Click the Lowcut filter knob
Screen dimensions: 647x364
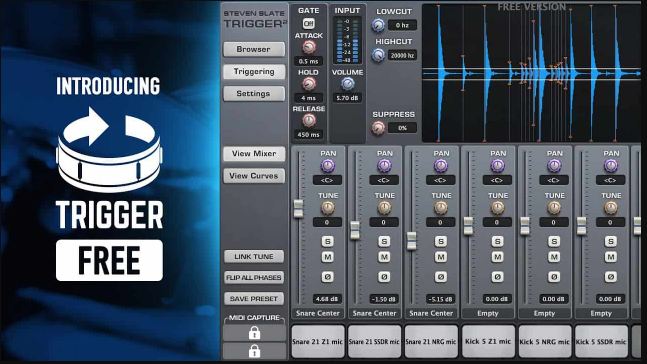click(378, 26)
